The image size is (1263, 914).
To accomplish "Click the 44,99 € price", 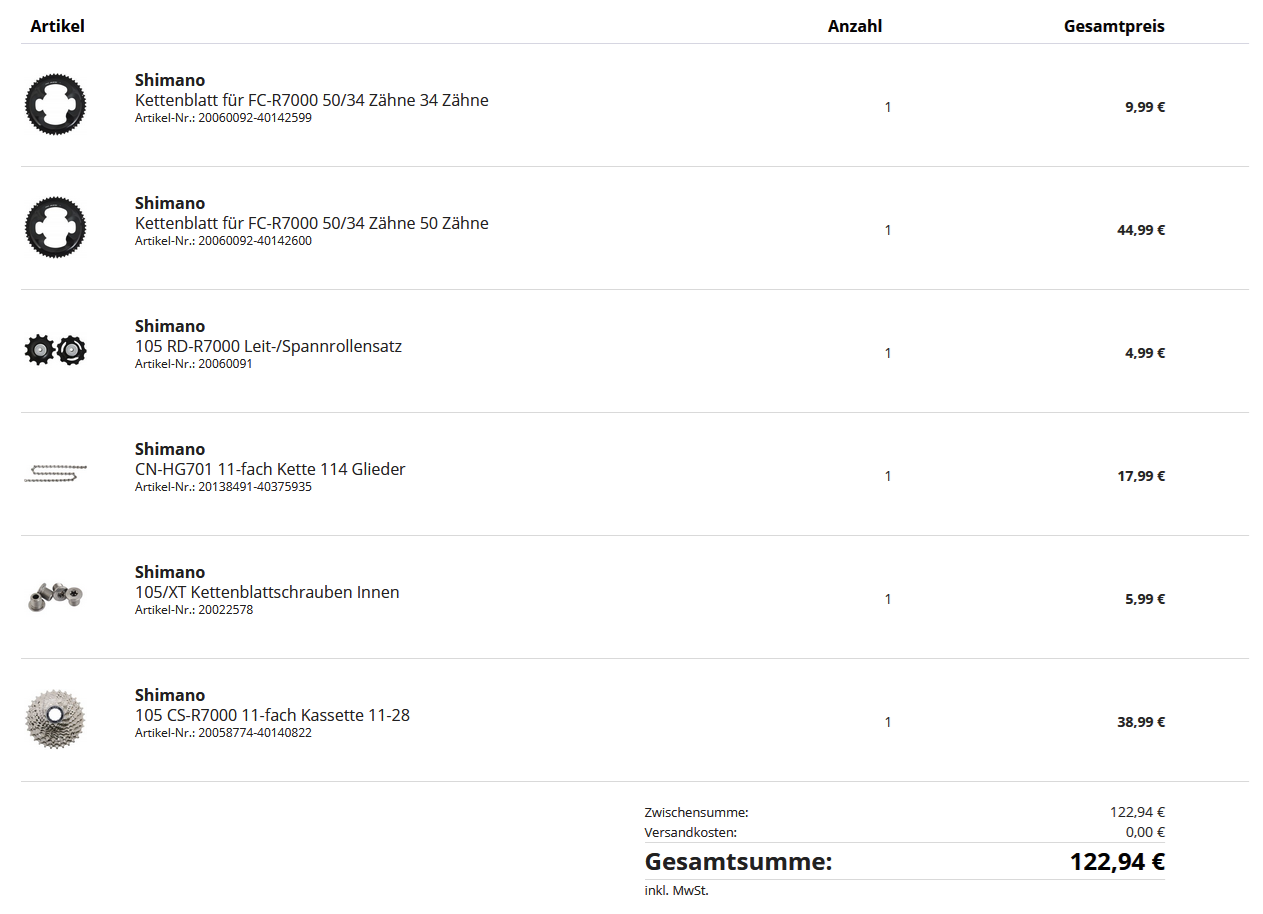I will click(x=1141, y=230).
